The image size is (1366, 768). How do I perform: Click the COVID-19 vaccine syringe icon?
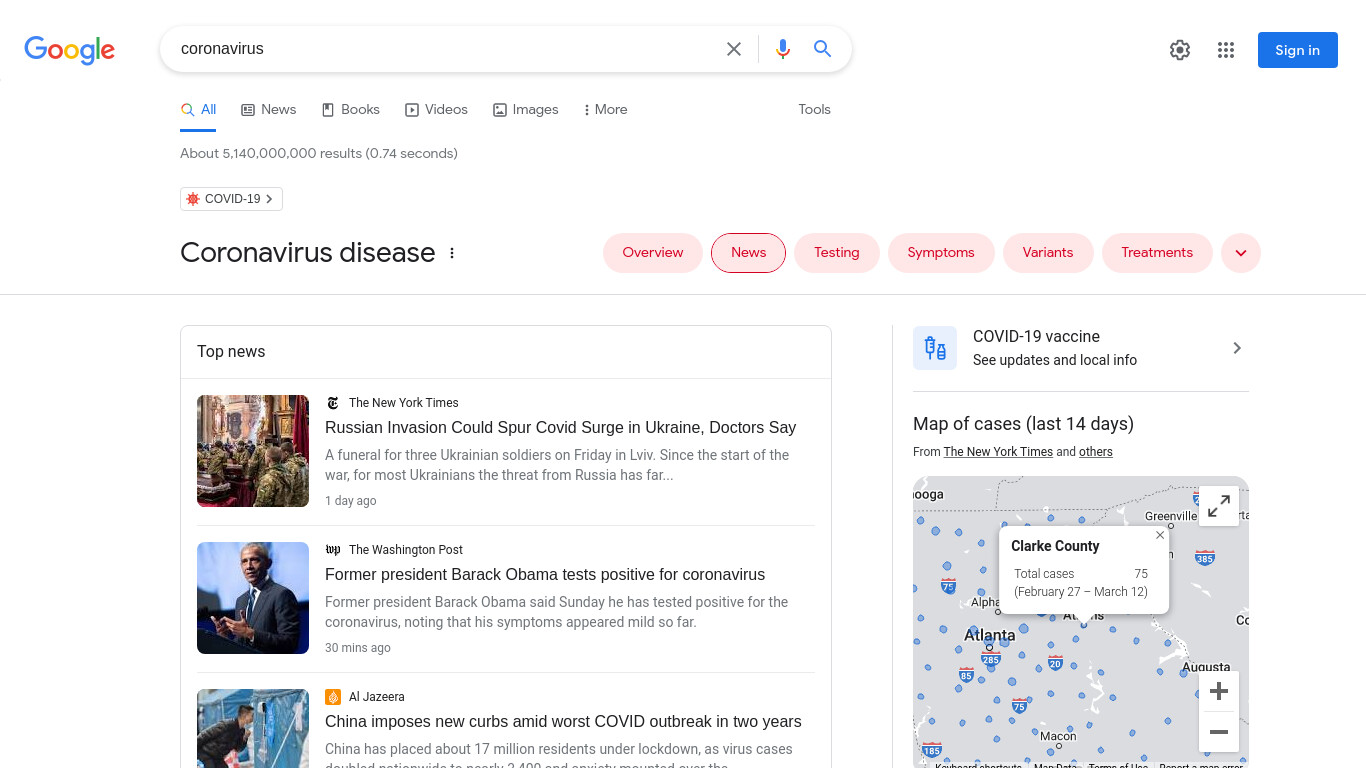[935, 348]
